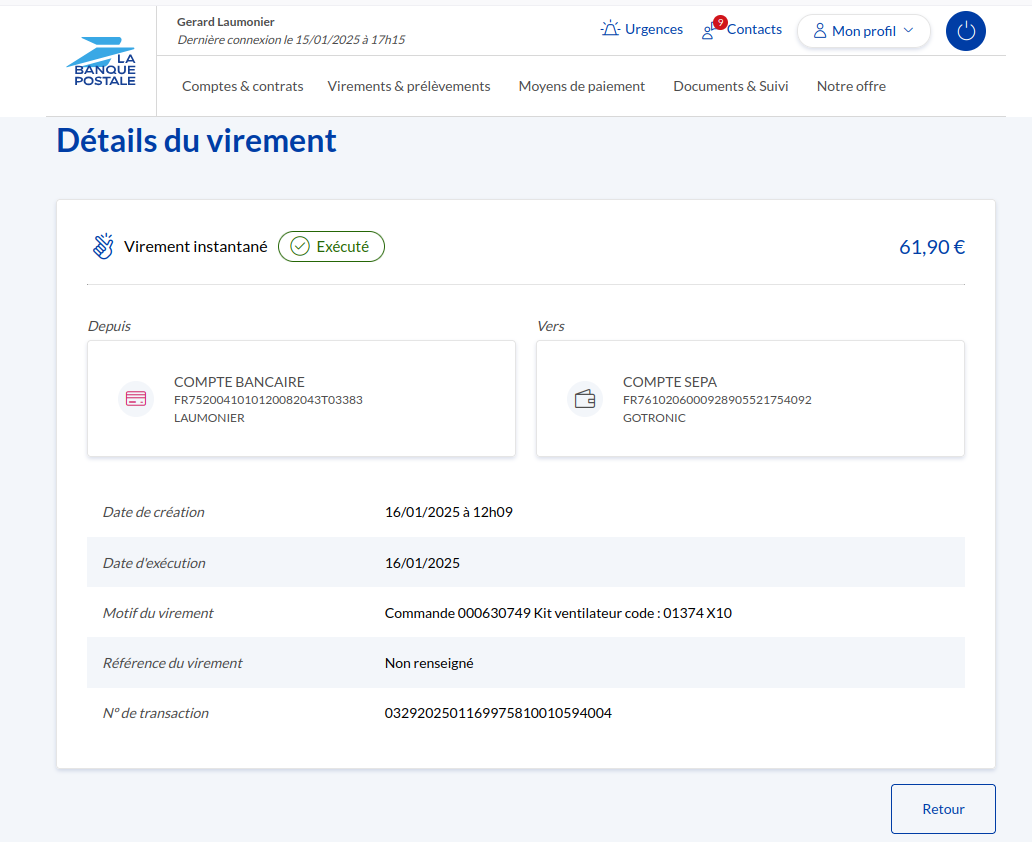Image resolution: width=1032 pixels, height=842 pixels.
Task: Click the green Exécuté checkmark icon
Action: point(299,247)
